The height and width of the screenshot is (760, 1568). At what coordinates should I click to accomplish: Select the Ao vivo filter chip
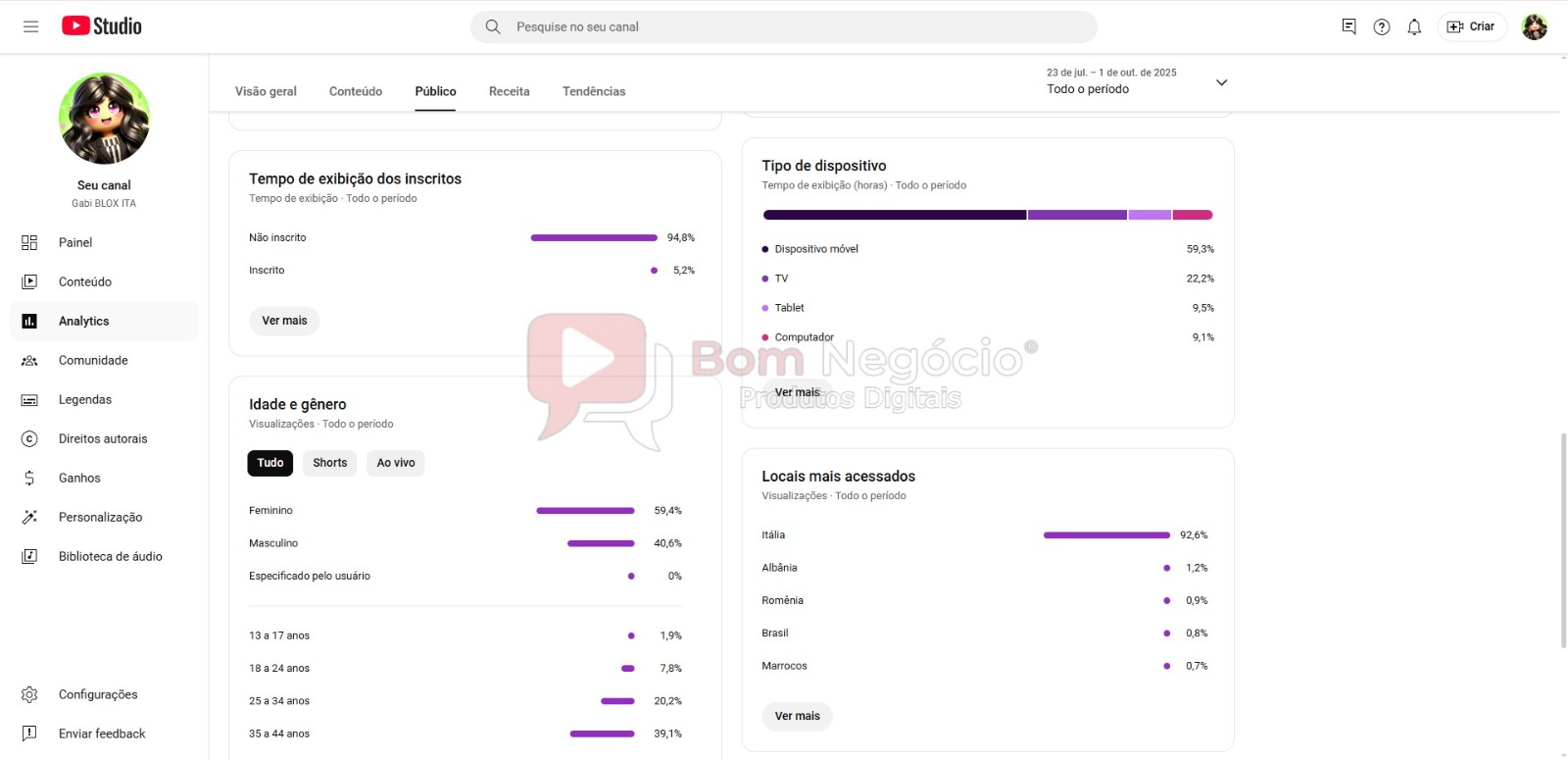click(396, 463)
